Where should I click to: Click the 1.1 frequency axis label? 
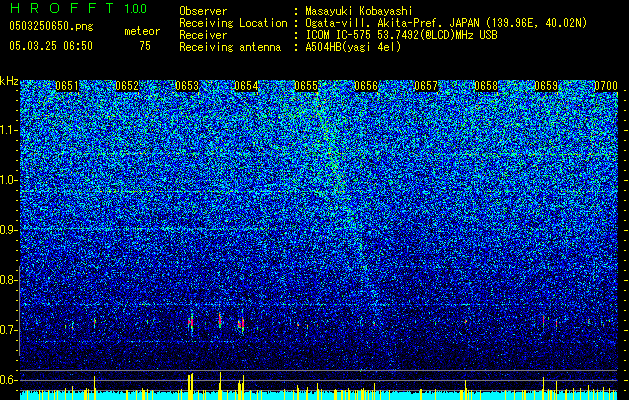(9, 130)
